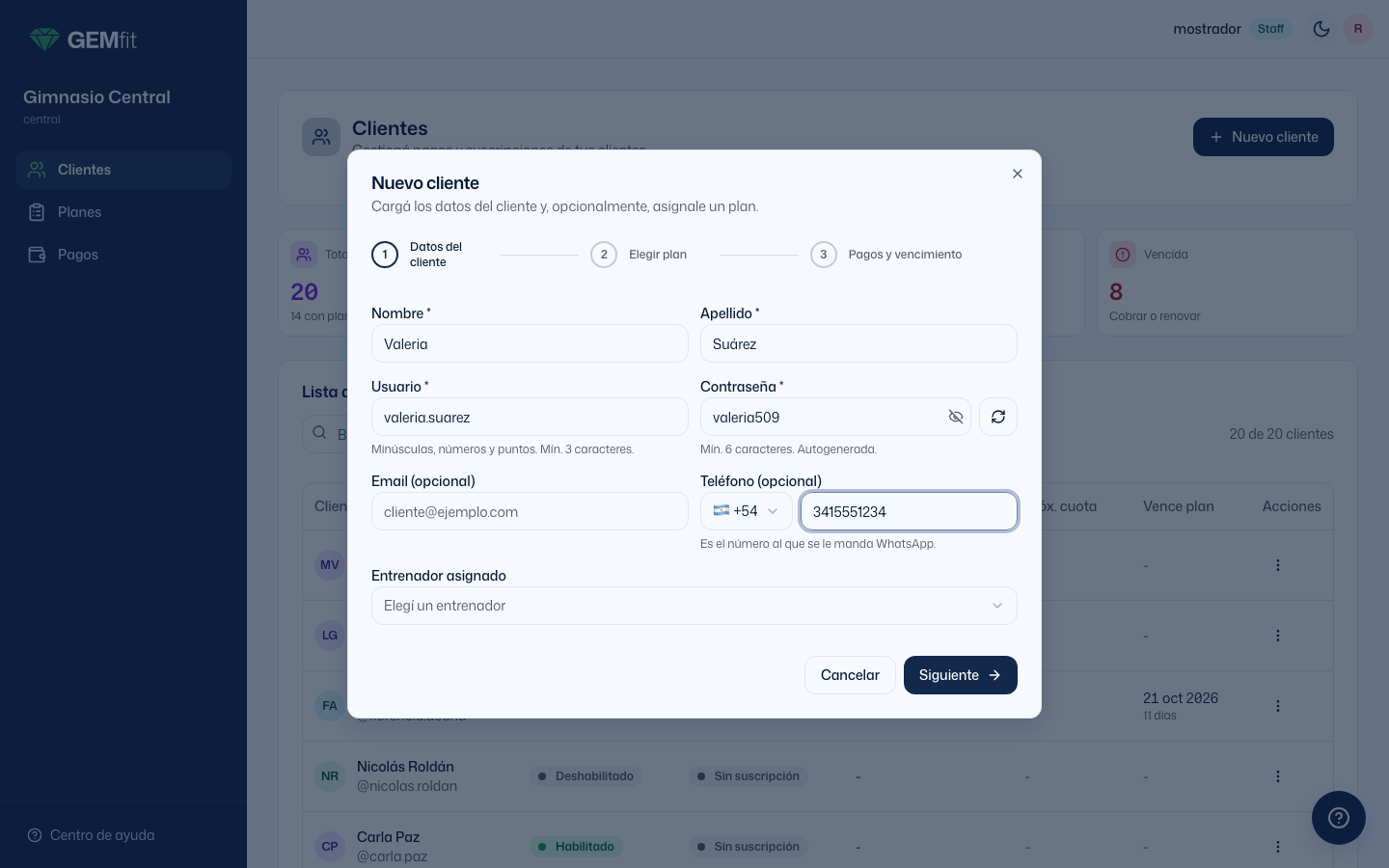1389x868 pixels.
Task: Go to Clientes in the sidebar
Action: click(123, 170)
